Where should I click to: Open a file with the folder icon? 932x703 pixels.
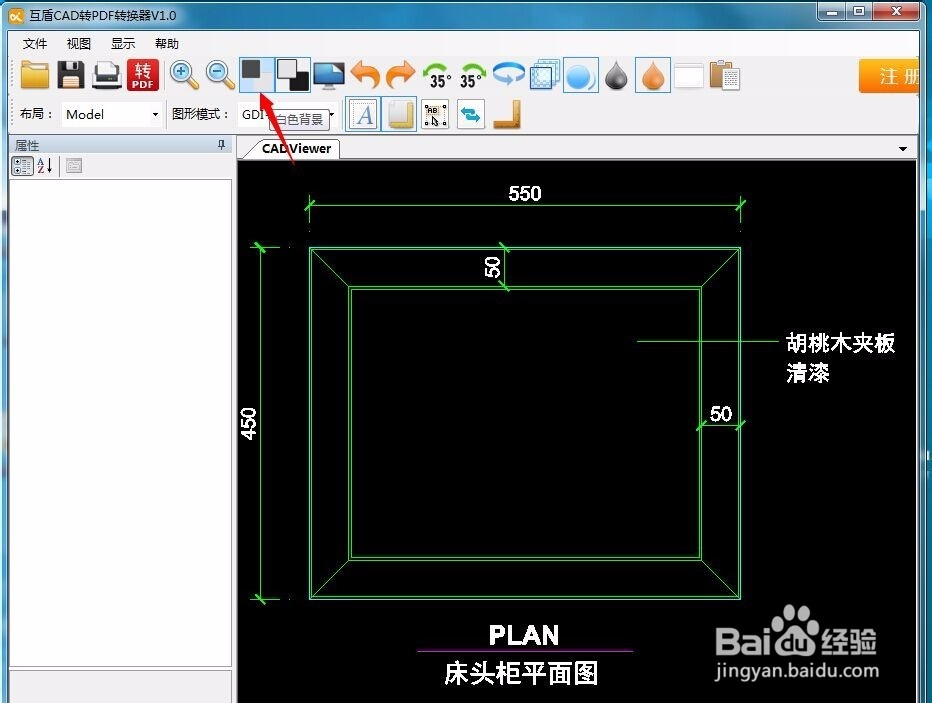[x=34, y=75]
